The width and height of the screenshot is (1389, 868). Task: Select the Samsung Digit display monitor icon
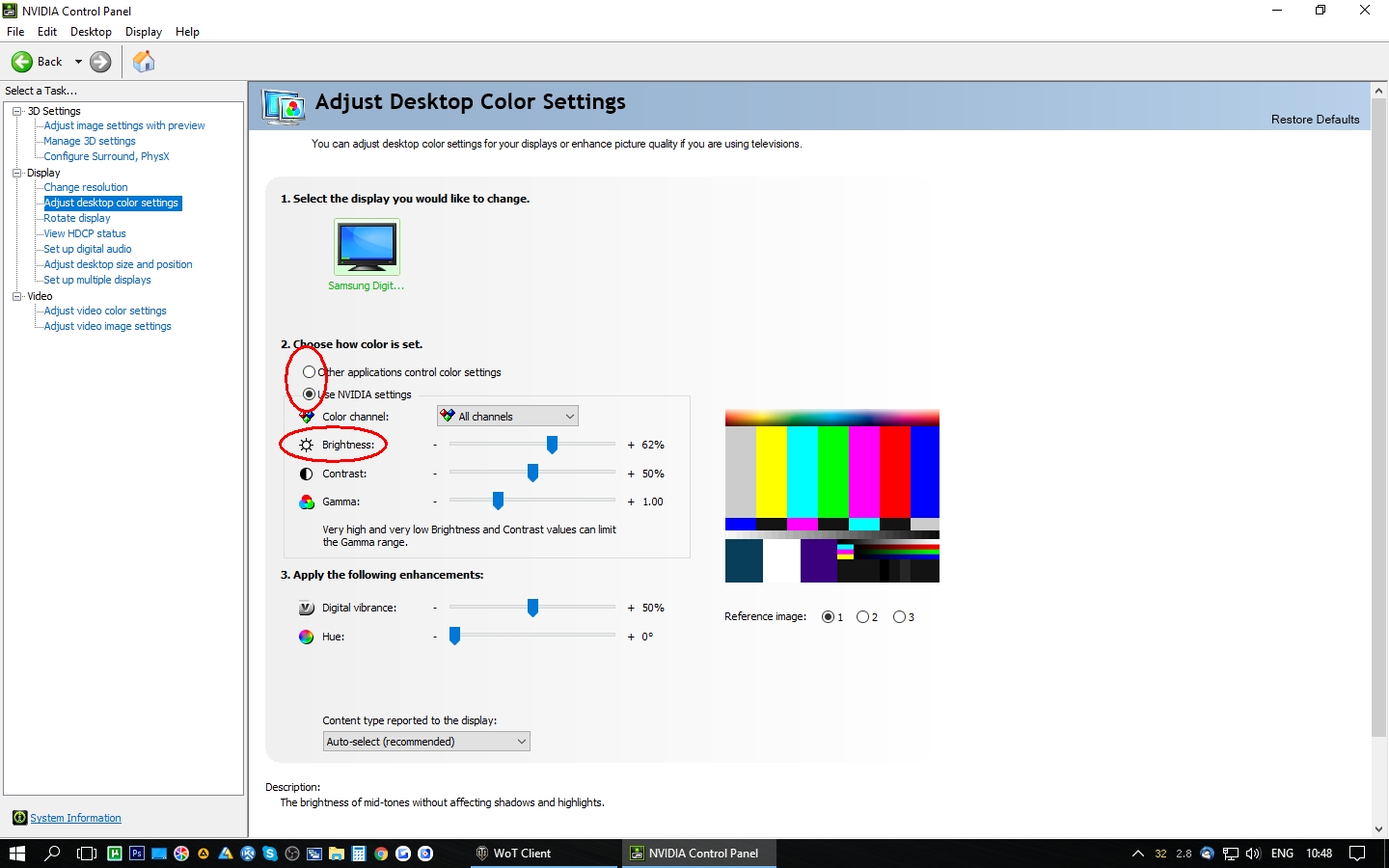point(367,247)
